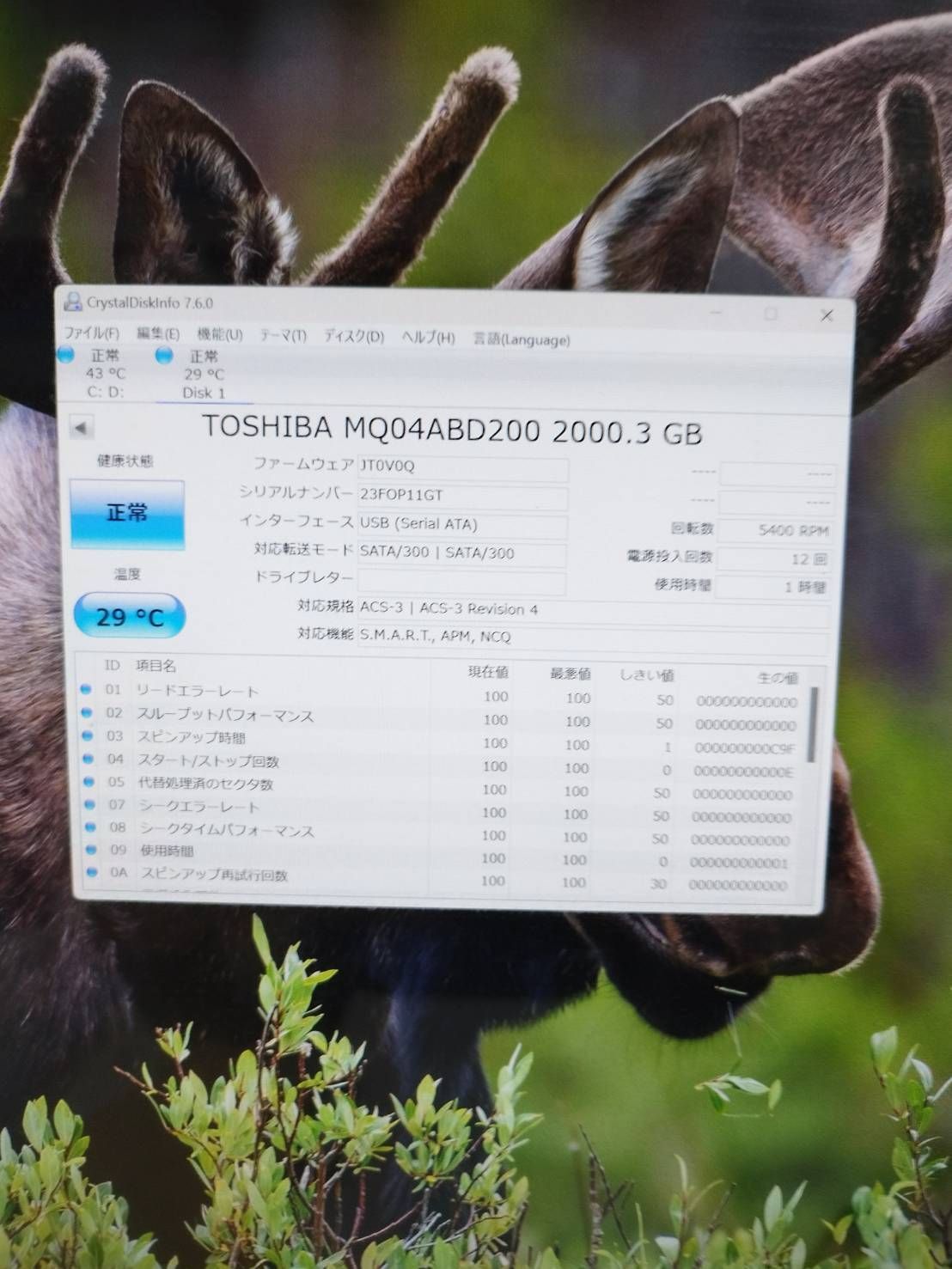Viewport: 952px width, 1269px height.
Task: Maximize the CrystalDiskInfo window
Action: pyautogui.click(x=771, y=314)
